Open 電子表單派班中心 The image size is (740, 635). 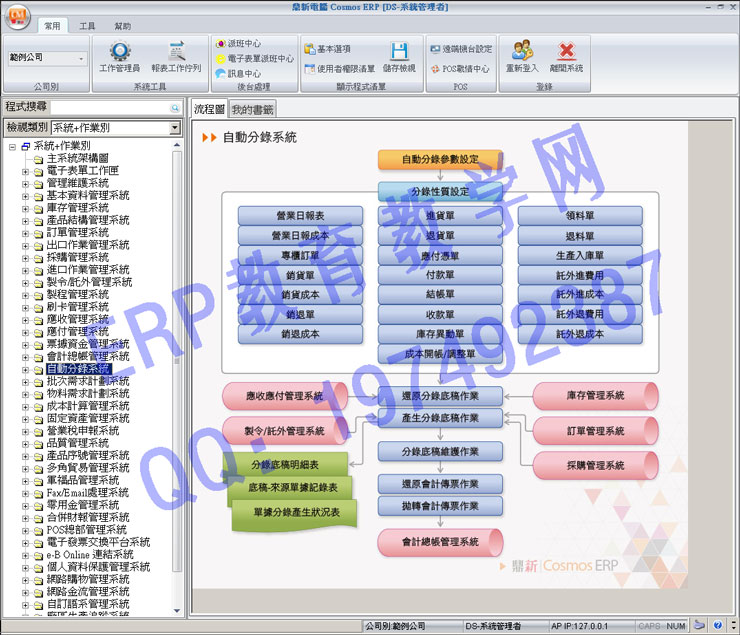[255, 58]
